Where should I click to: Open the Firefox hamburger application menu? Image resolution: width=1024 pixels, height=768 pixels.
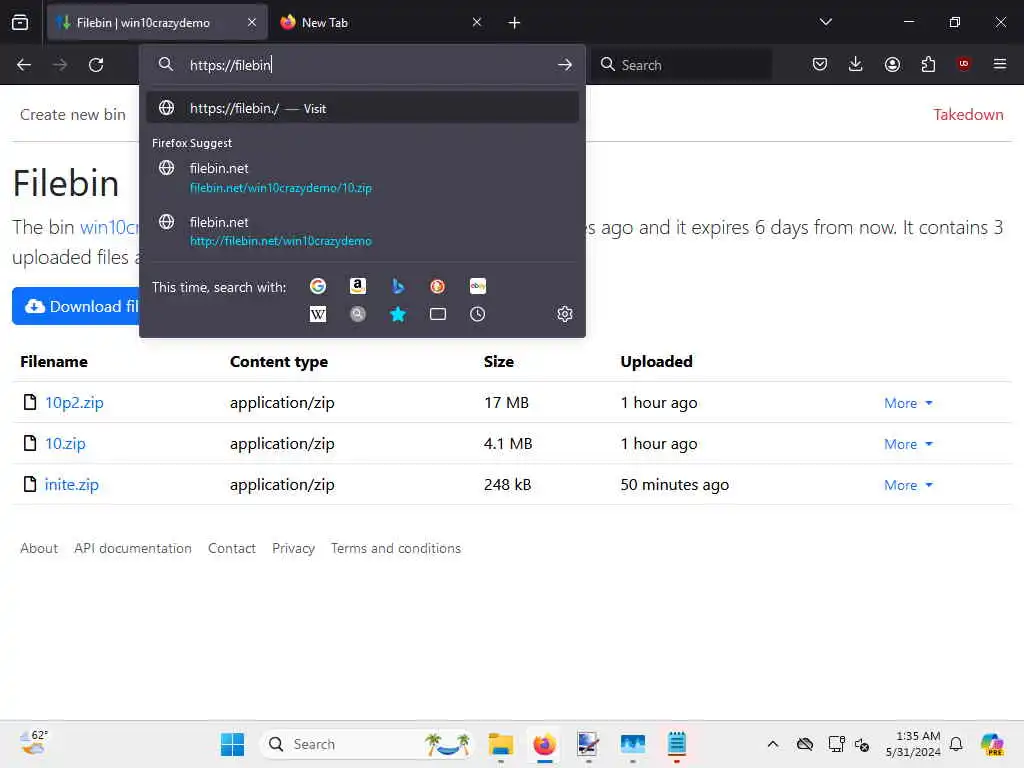[1000, 64]
